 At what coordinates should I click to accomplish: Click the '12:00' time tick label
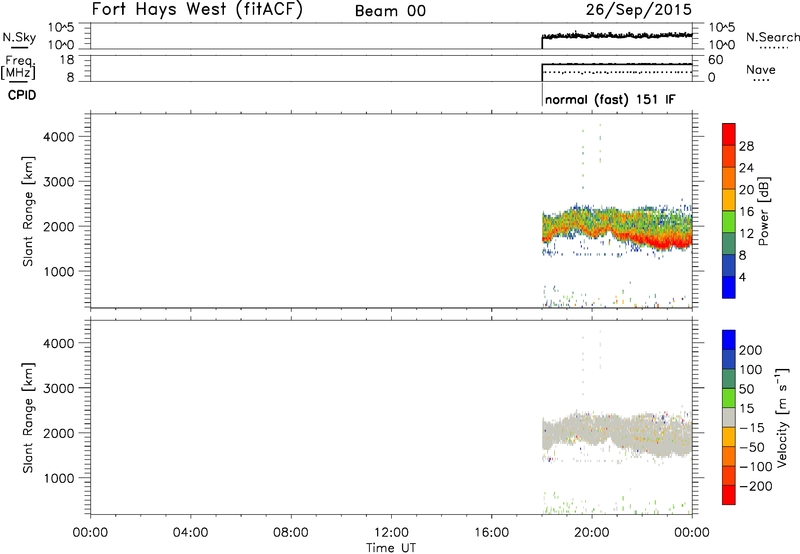click(x=391, y=533)
